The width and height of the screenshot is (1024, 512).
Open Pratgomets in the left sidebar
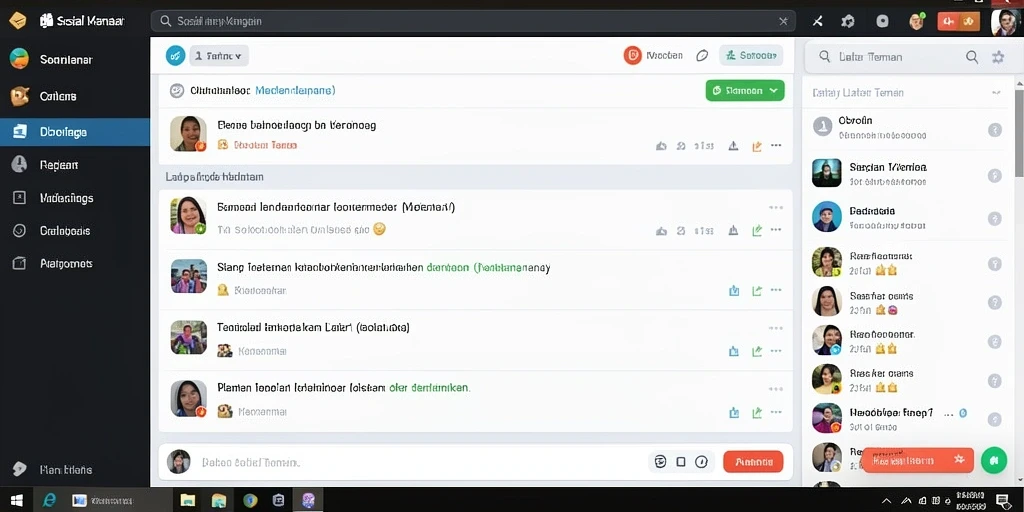[74, 264]
